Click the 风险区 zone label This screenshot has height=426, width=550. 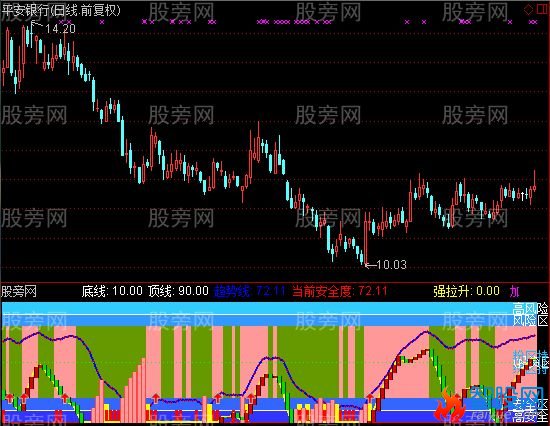(530, 320)
